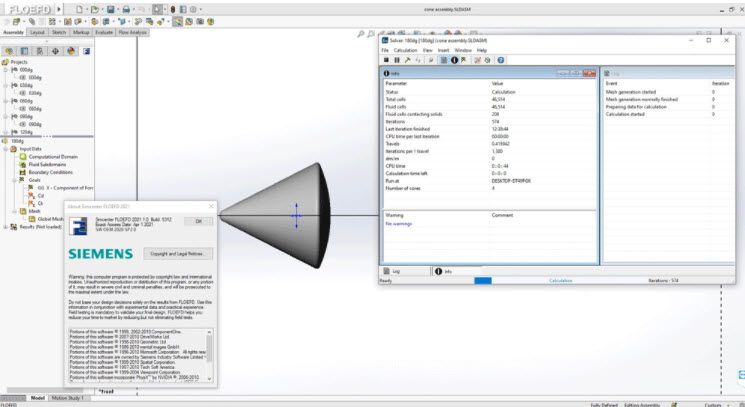Open the Solver window View menu

pos(428,50)
